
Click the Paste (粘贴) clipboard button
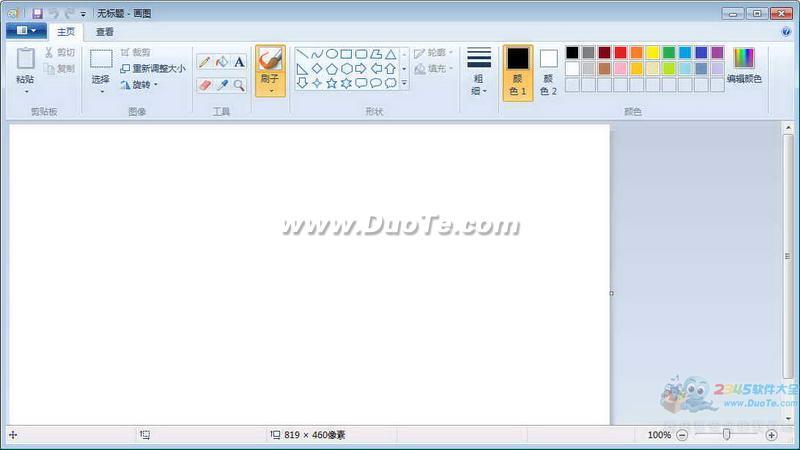(26, 68)
